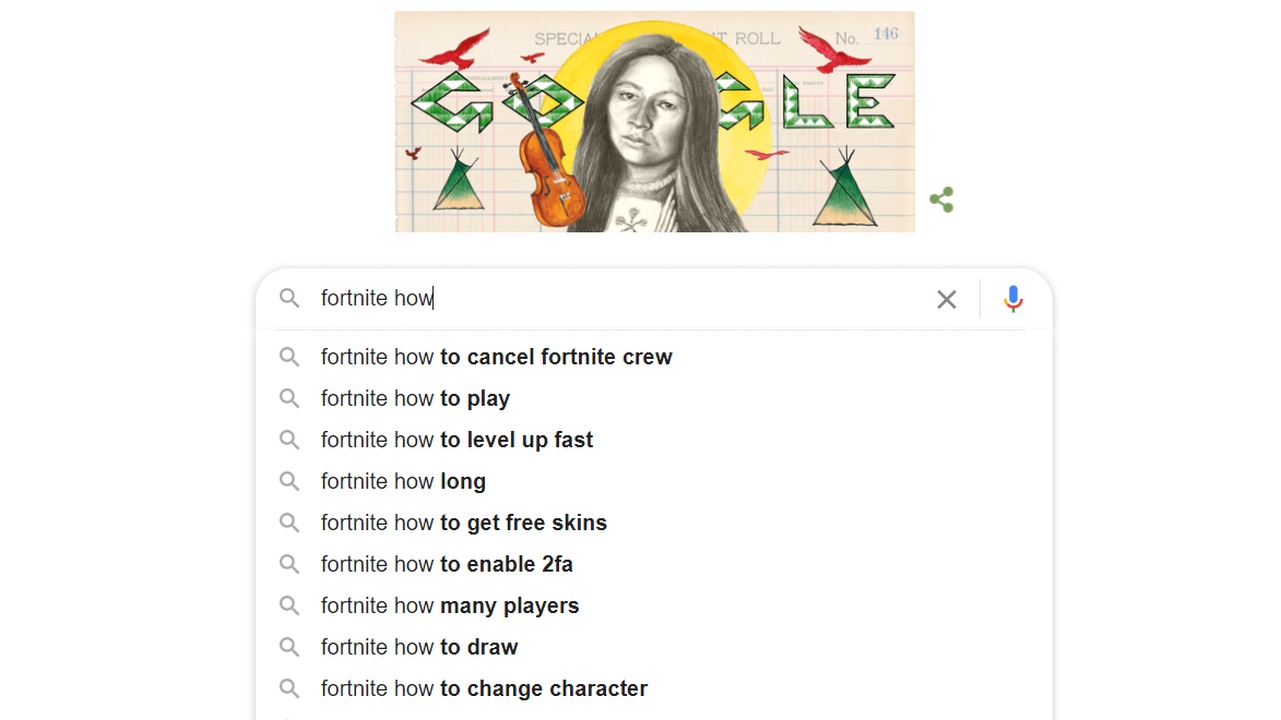This screenshot has height=720, width=1281.
Task: Click magnifier icon beside "how long"
Action: coord(290,481)
